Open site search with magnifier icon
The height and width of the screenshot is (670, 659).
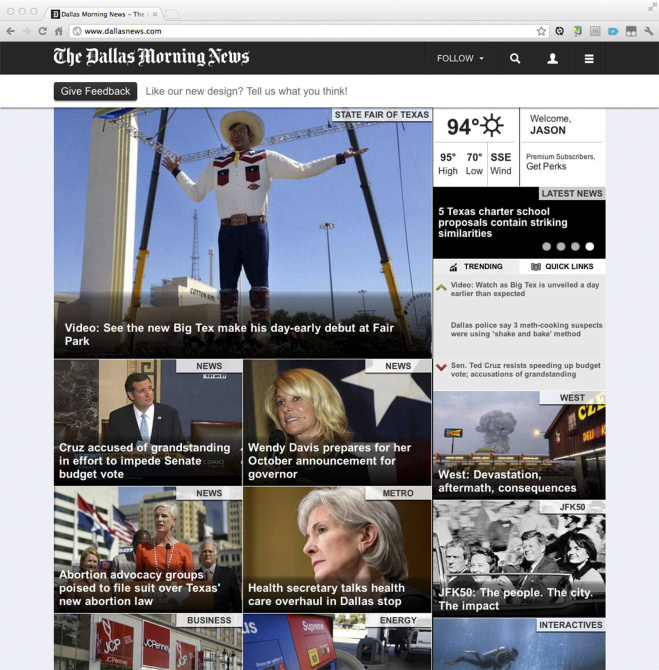[515, 59]
